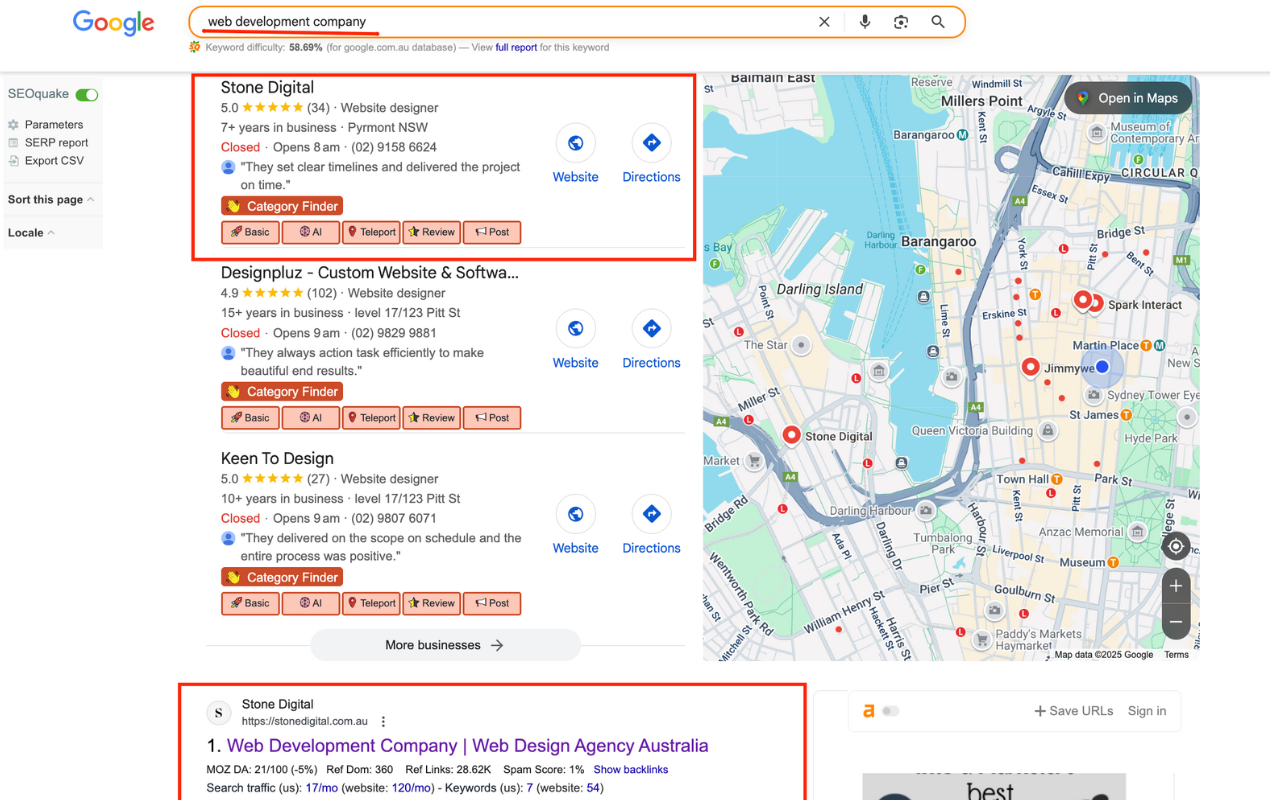
Task: Click inside the search query field
Action: 505,22
